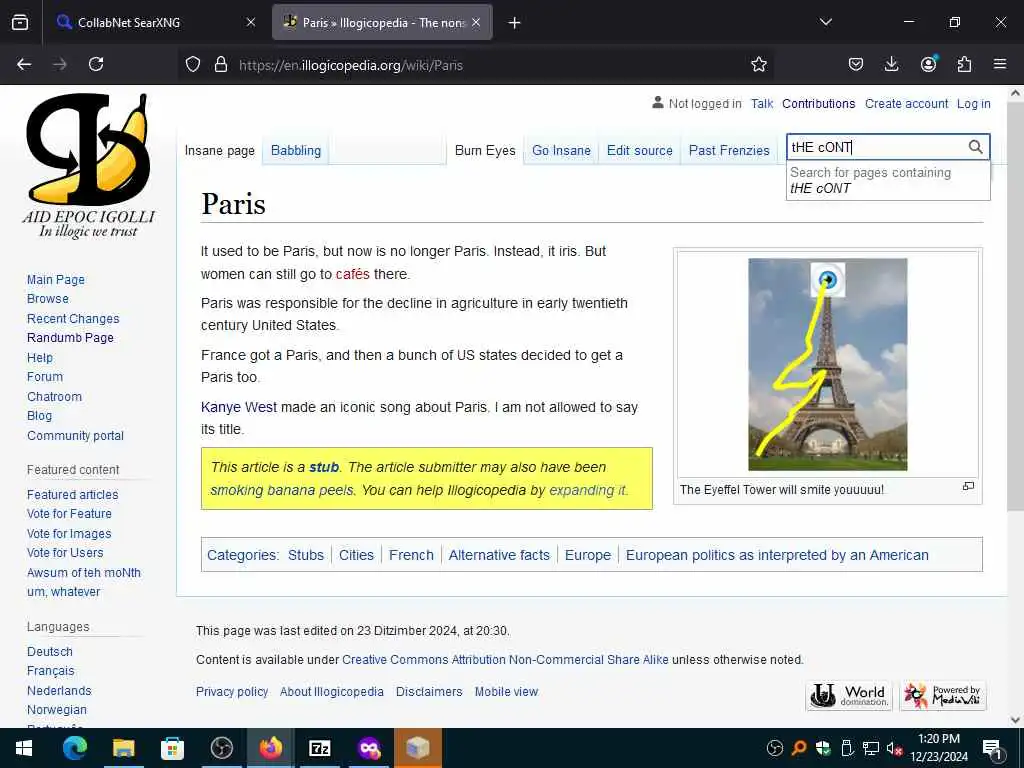1024x768 pixels.
Task: Click the stub link in yellow box
Action: tap(324, 467)
